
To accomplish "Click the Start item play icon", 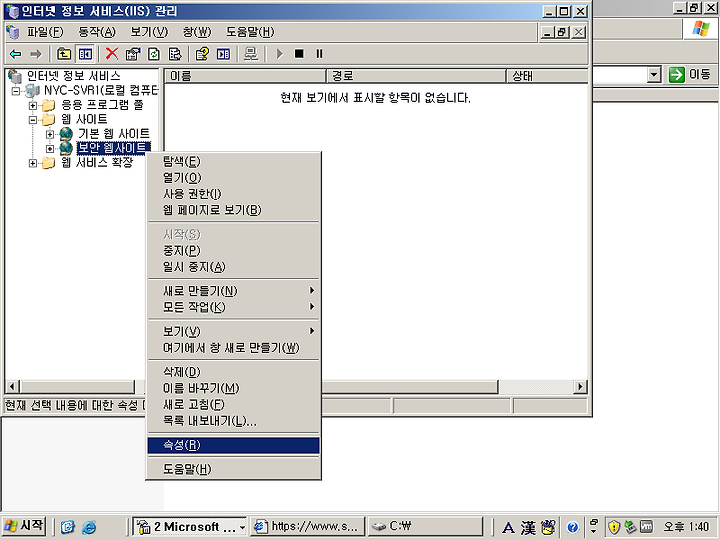I will pos(279,54).
